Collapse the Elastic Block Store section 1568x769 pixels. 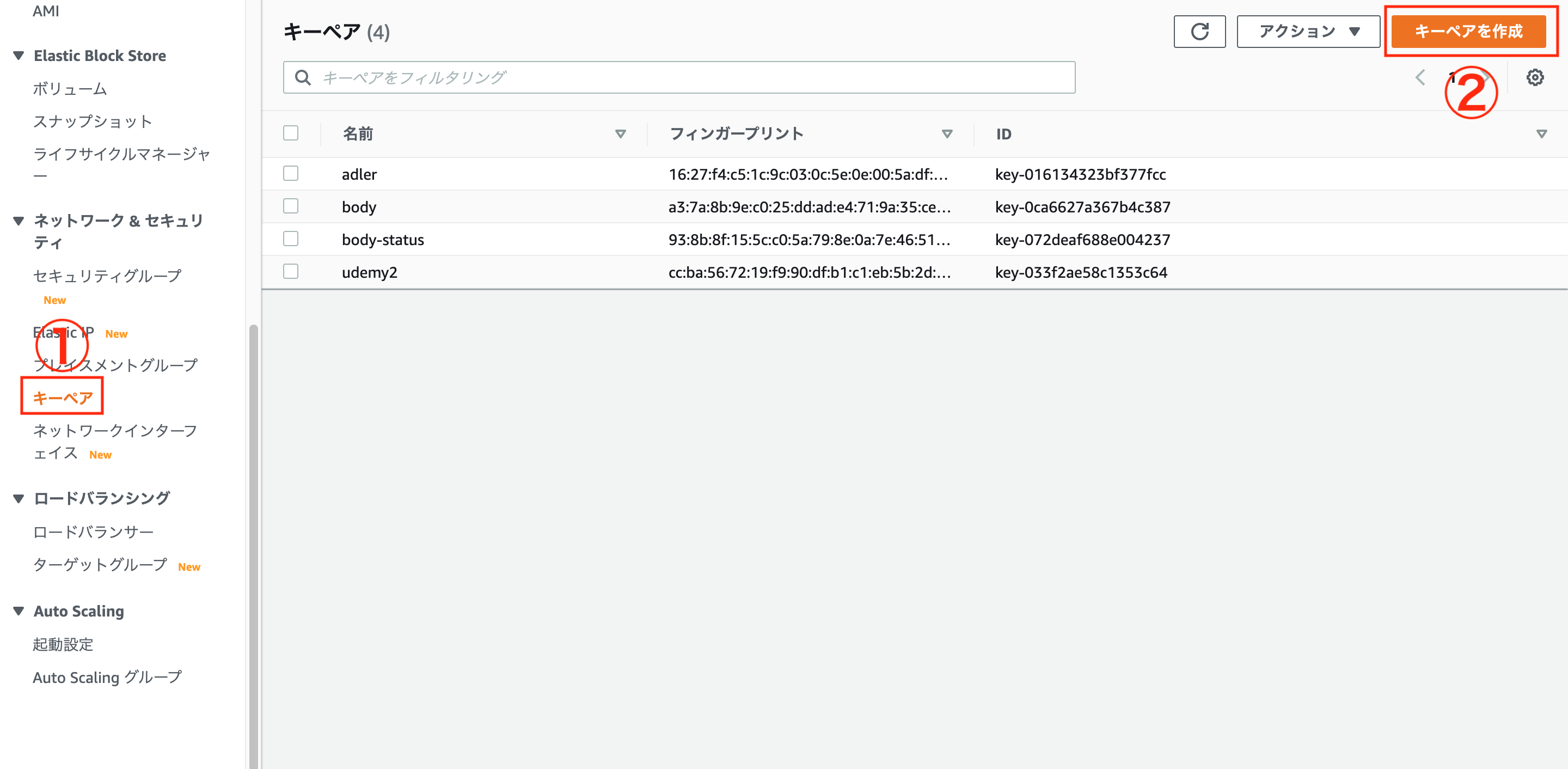coord(17,56)
